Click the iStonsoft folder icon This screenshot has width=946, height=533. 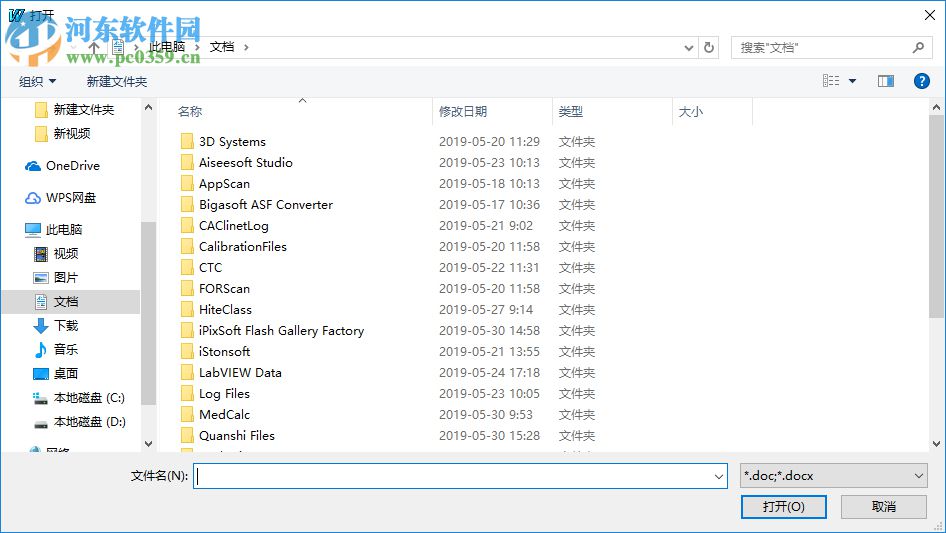pyautogui.click(x=187, y=352)
